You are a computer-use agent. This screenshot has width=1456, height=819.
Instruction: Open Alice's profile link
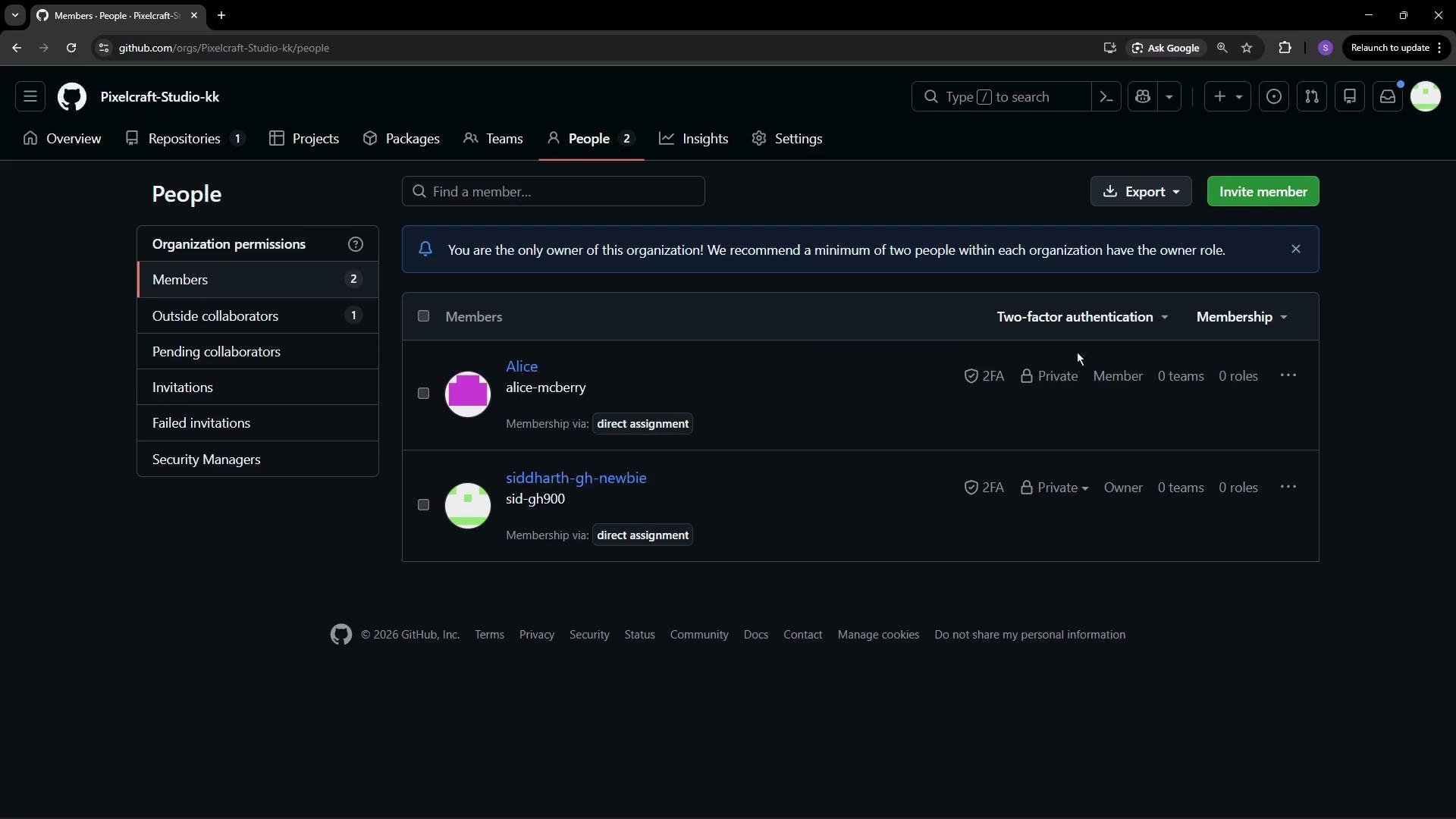click(522, 366)
